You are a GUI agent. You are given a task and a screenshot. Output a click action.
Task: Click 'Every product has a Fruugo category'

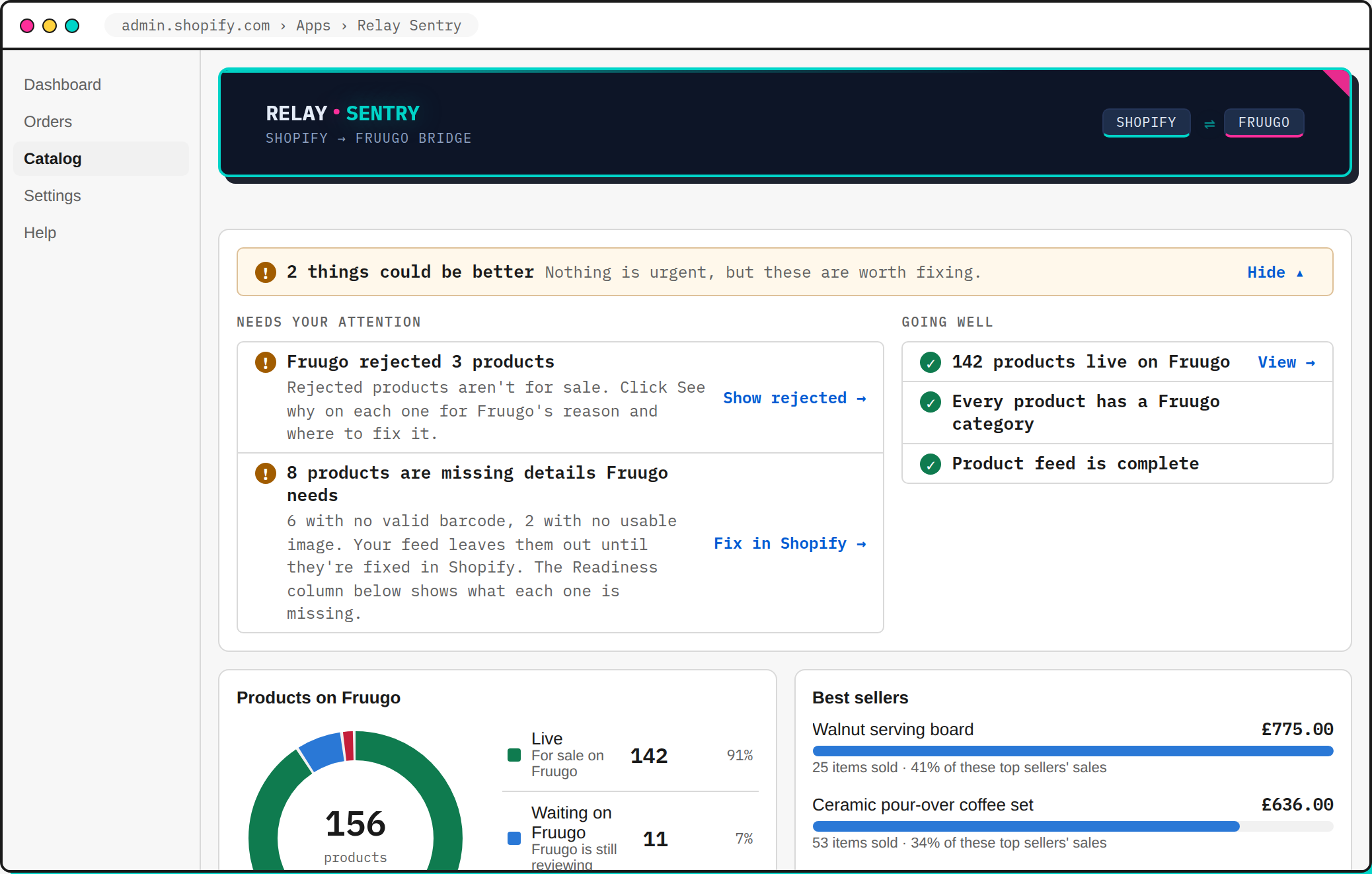(1086, 413)
